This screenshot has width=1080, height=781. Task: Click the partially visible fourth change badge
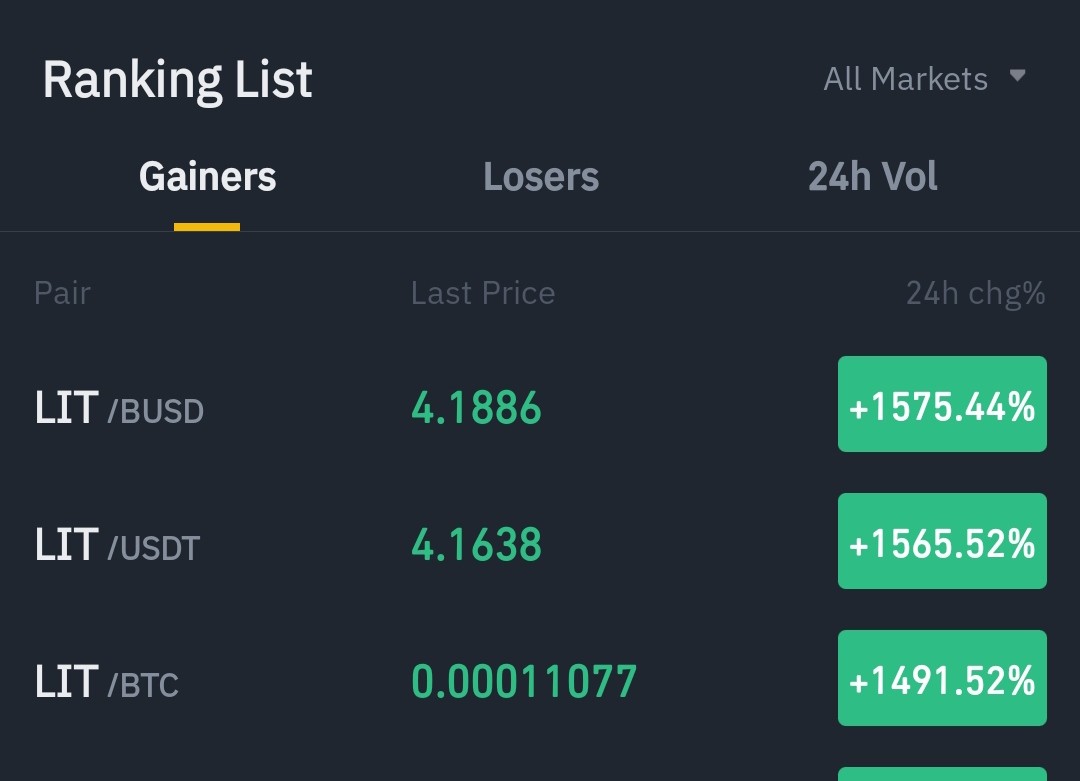[942, 774]
